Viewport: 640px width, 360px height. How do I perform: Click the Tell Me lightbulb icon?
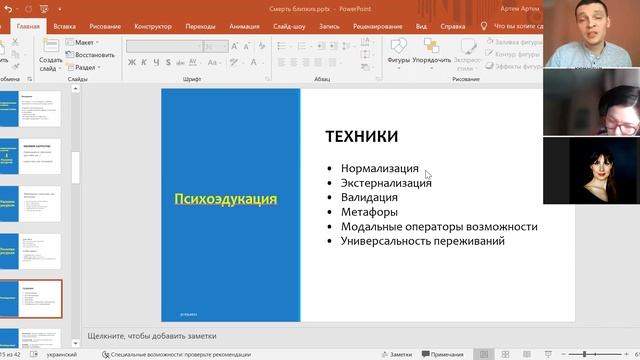click(484, 26)
